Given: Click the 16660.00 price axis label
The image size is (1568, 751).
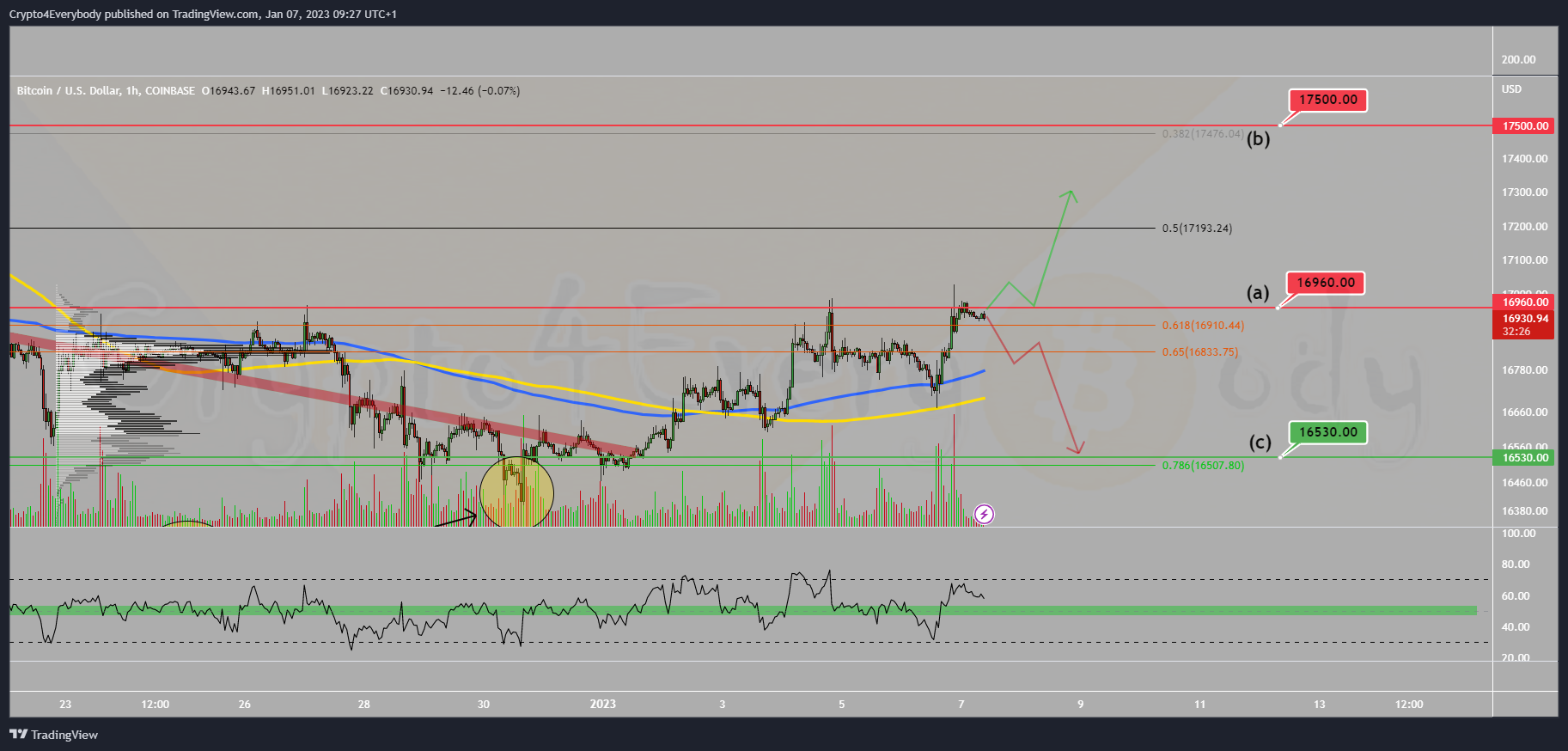Looking at the screenshot, I should coord(1524,412).
